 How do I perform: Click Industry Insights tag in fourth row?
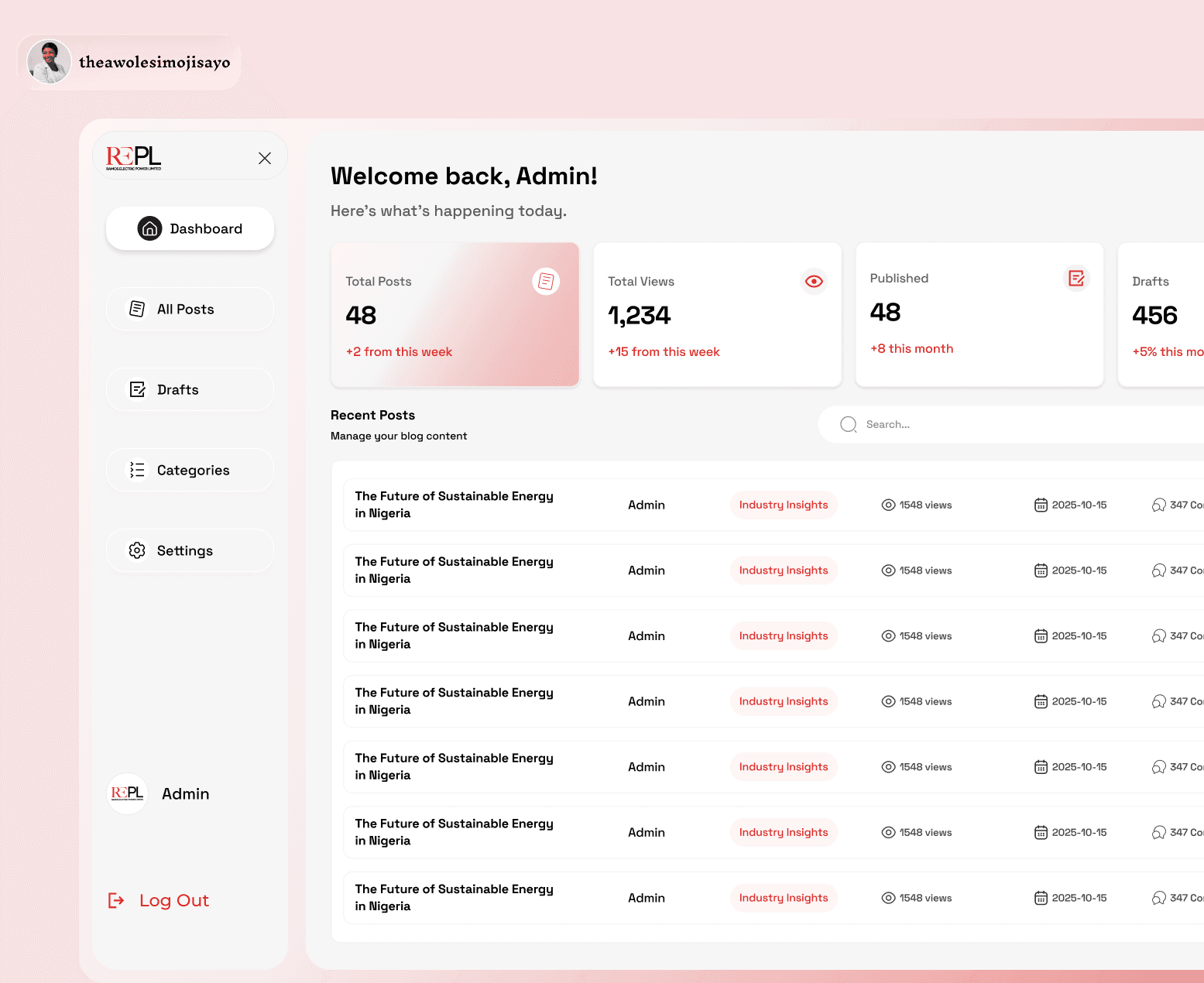coord(784,701)
